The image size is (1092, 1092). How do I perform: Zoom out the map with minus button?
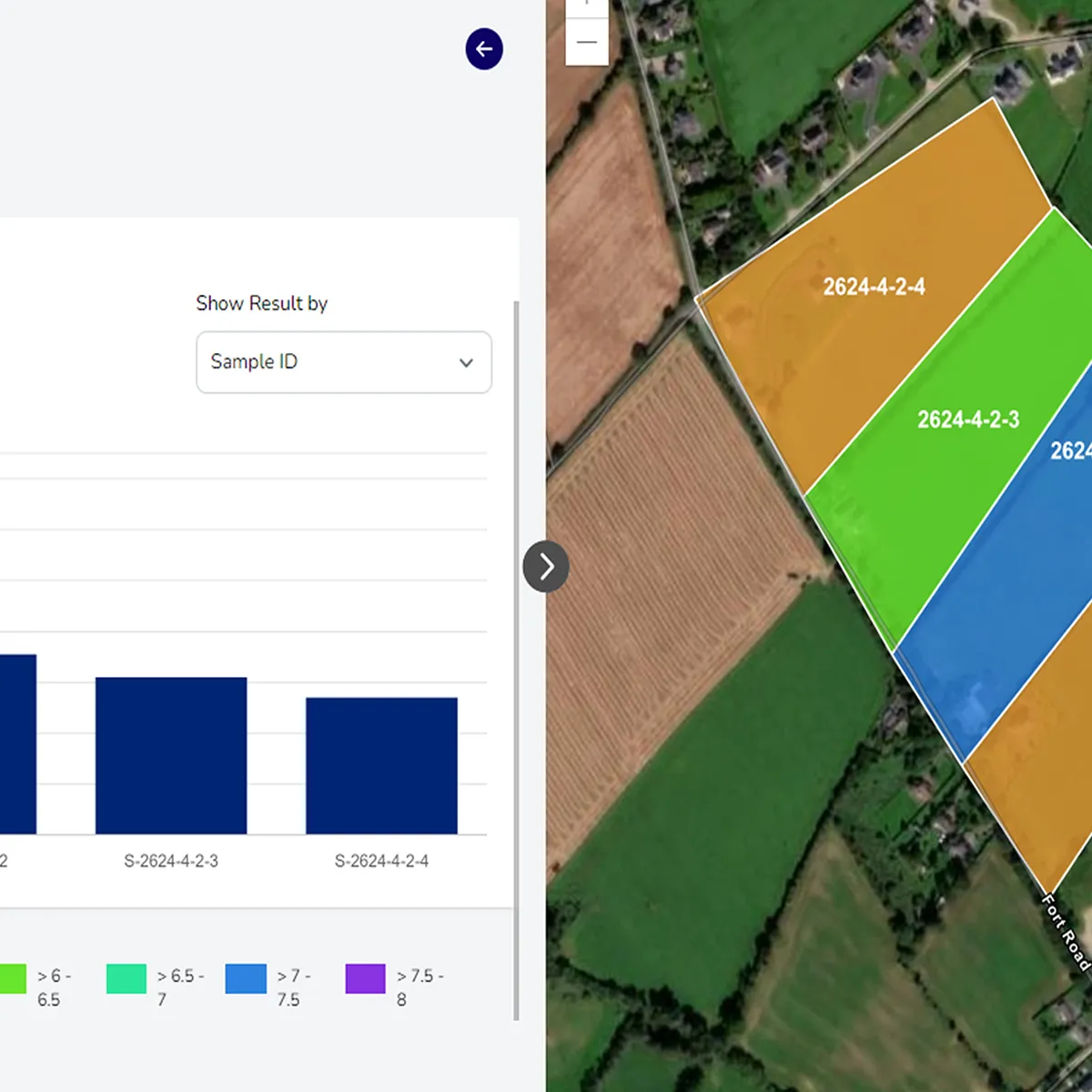[587, 42]
